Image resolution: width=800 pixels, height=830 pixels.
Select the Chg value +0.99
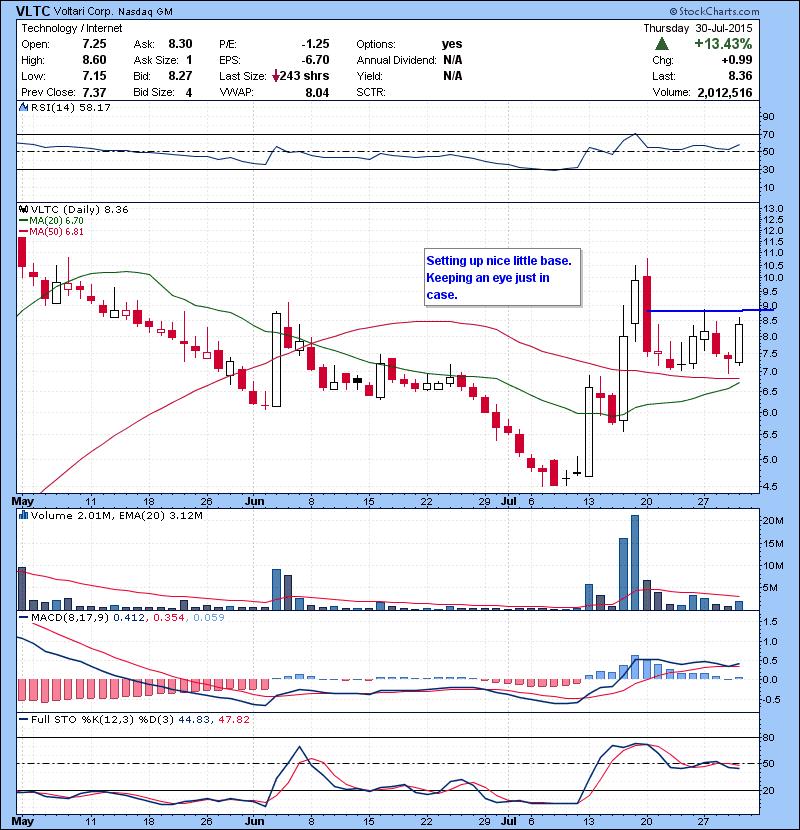[737, 60]
